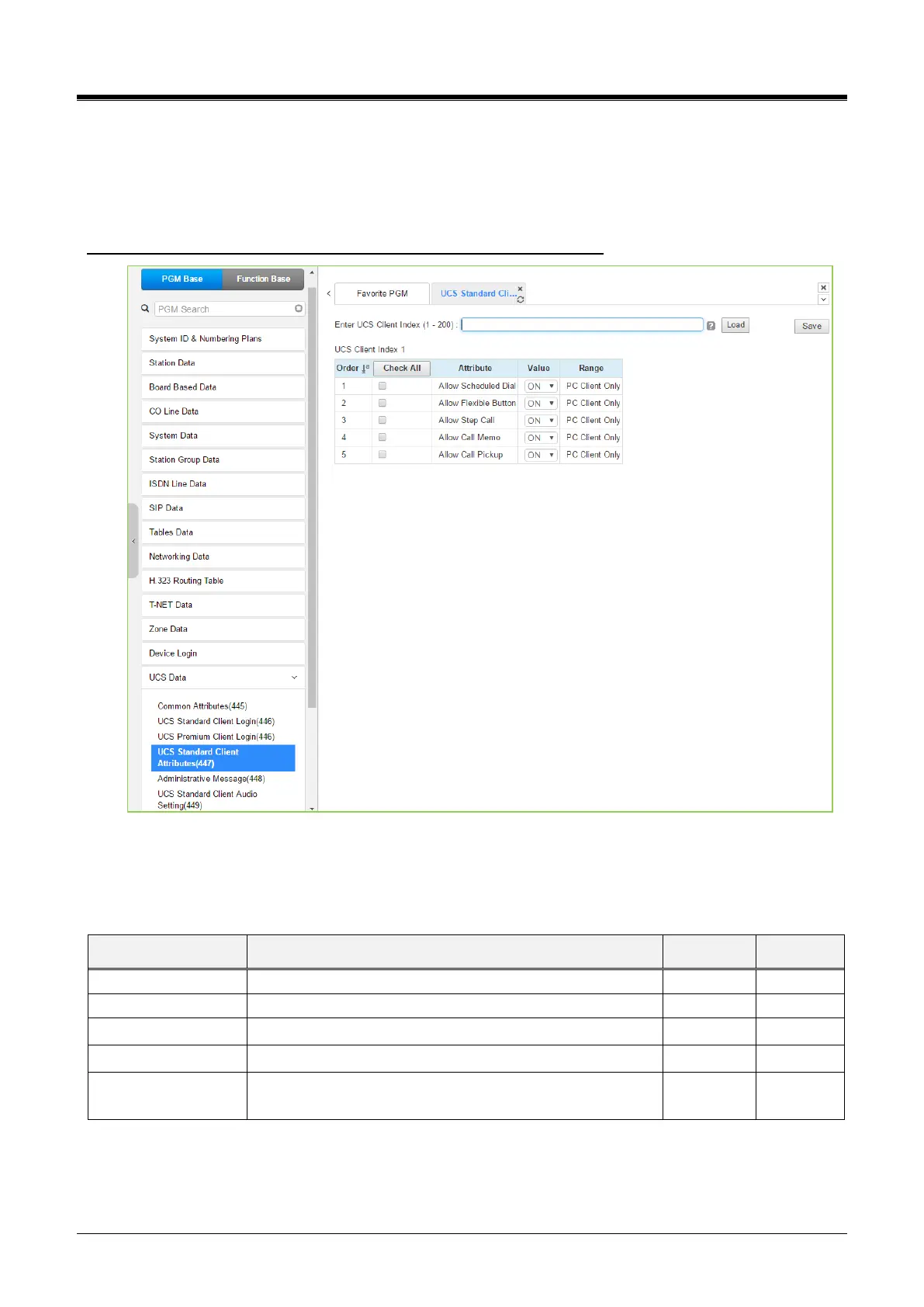This screenshot has height=1307, width=924.
Task: Open T-NET Data menu
Action: [223, 605]
